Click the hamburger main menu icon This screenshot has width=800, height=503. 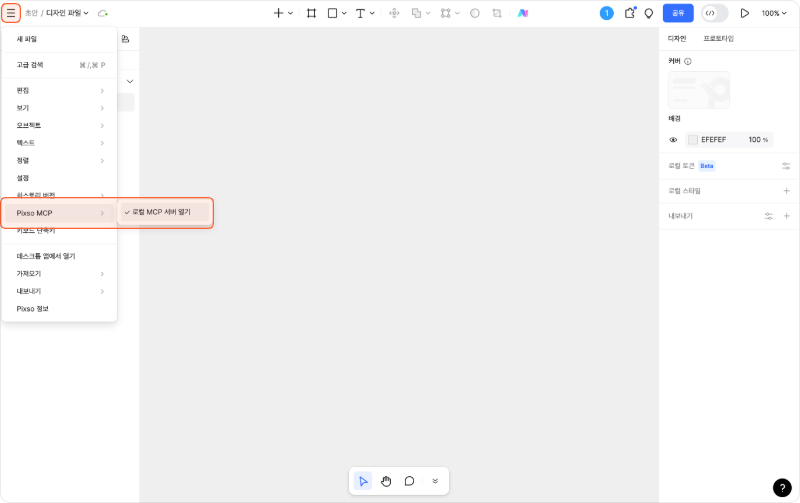tap(11, 13)
